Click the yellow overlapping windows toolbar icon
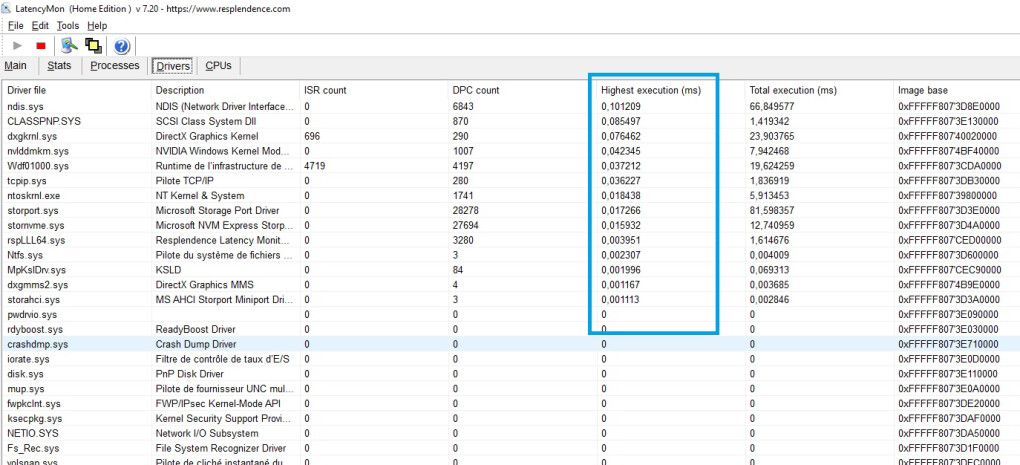 pyautogui.click(x=94, y=45)
